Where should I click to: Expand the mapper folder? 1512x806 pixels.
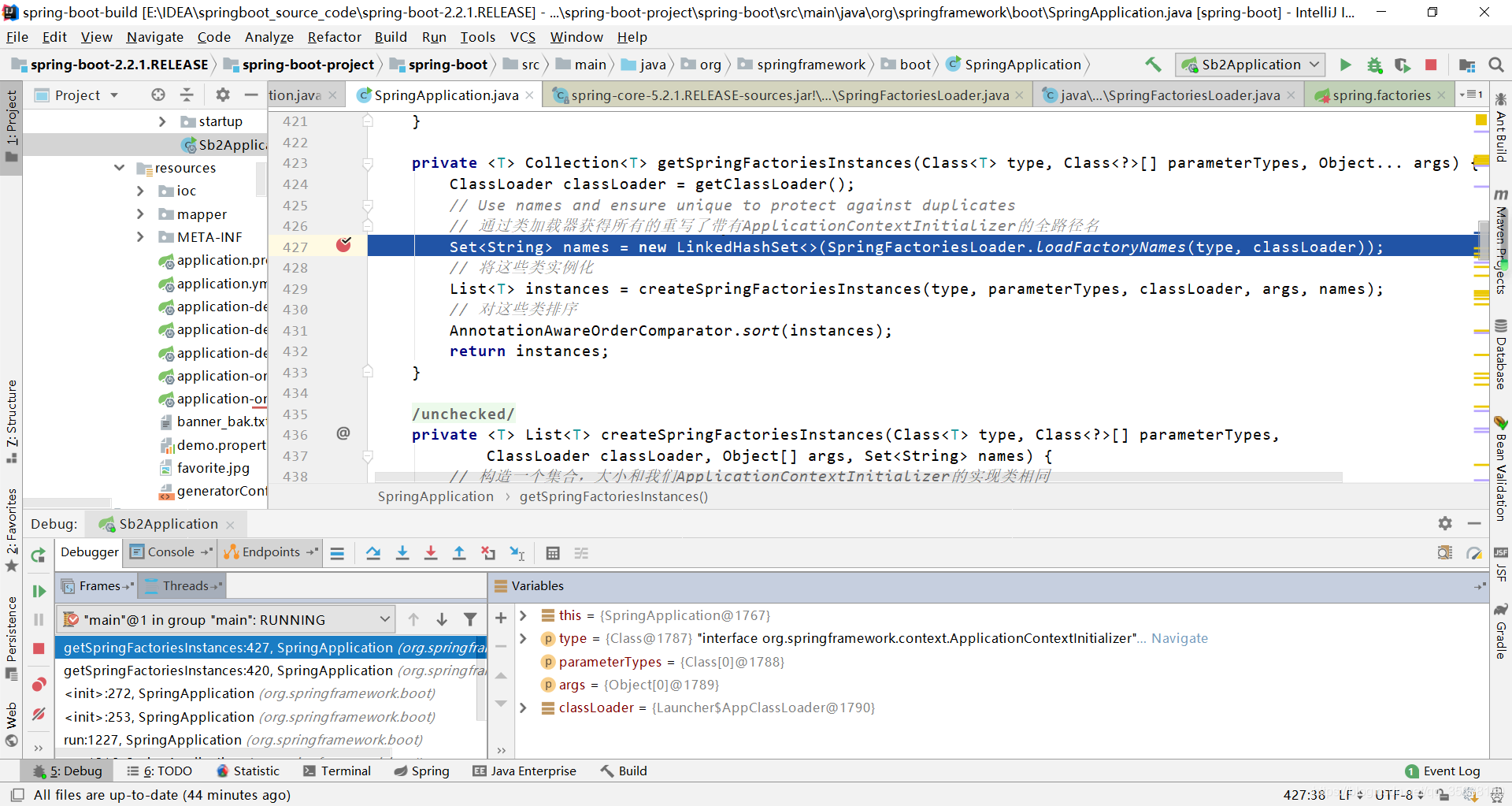point(140,214)
